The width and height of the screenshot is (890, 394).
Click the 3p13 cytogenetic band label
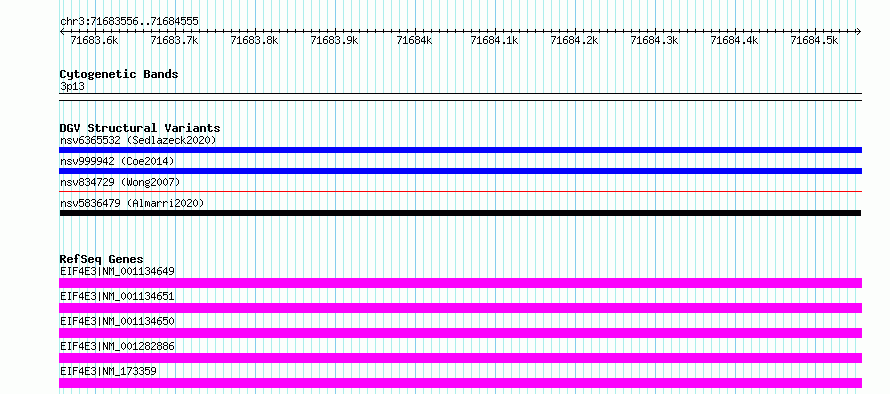coord(72,86)
